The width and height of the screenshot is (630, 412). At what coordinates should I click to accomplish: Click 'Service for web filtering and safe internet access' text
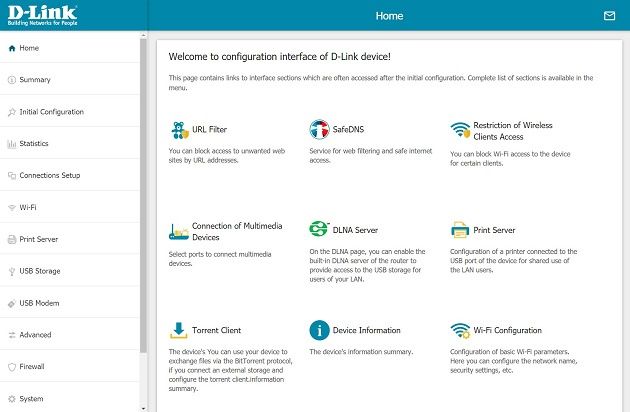click(370, 156)
